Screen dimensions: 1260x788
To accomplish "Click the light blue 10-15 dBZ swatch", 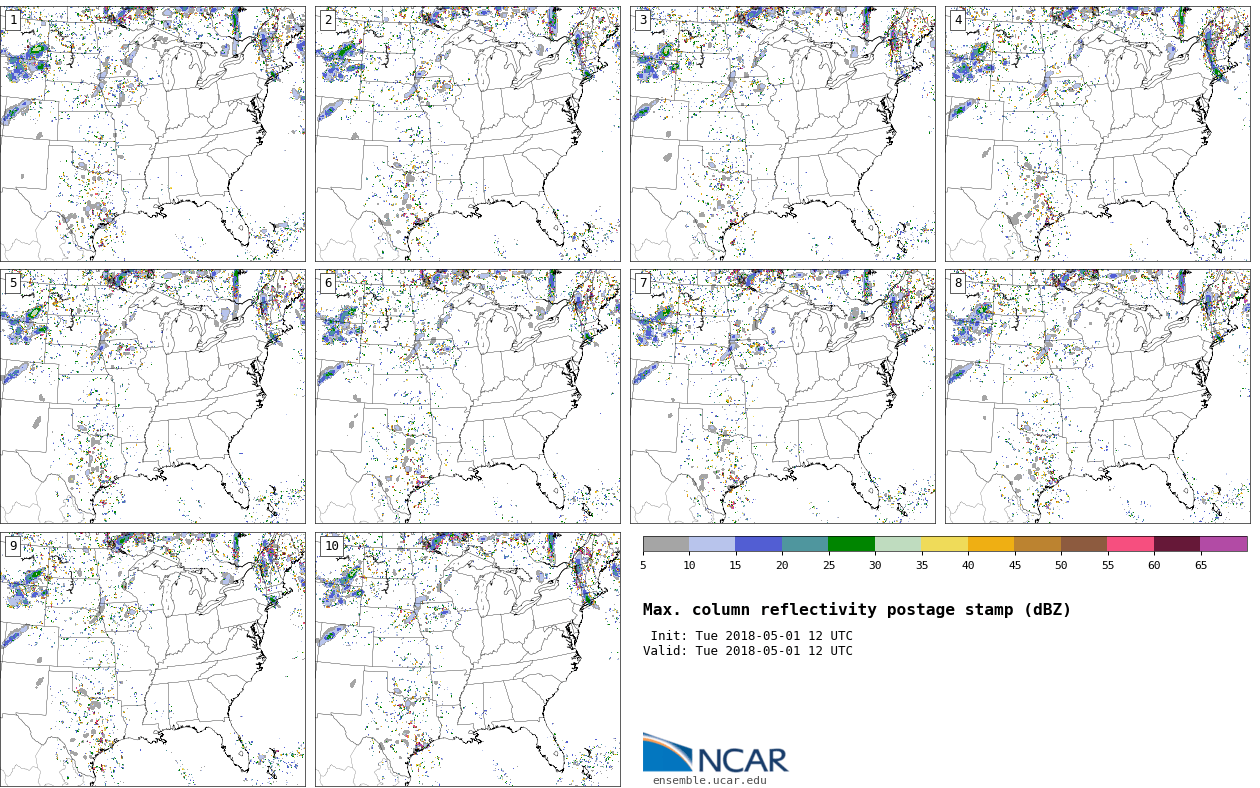I will (x=712, y=544).
